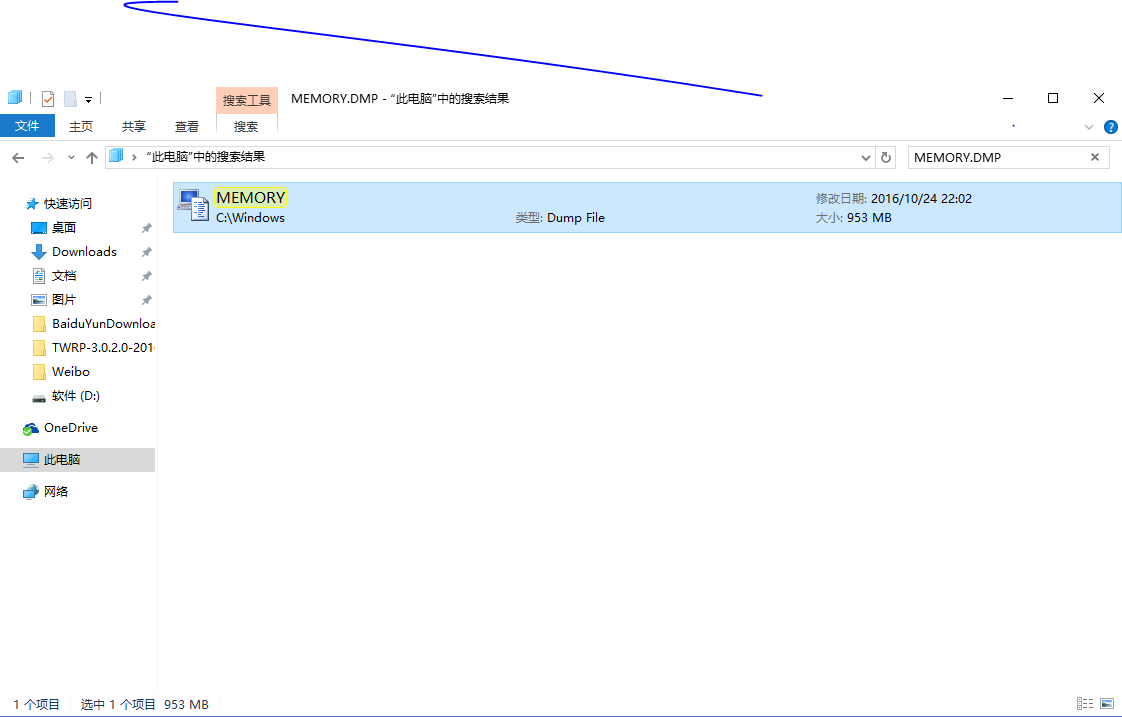
Task: Refresh the search results
Action: [885, 158]
